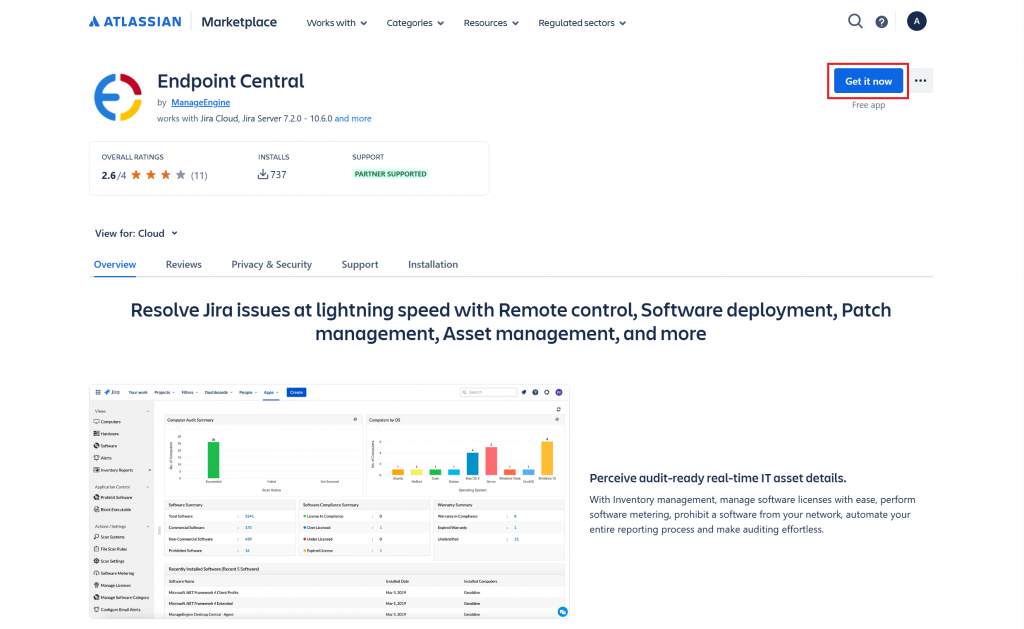The height and width of the screenshot is (629, 1024).
Task: Expand the Resources menu
Action: (491, 23)
